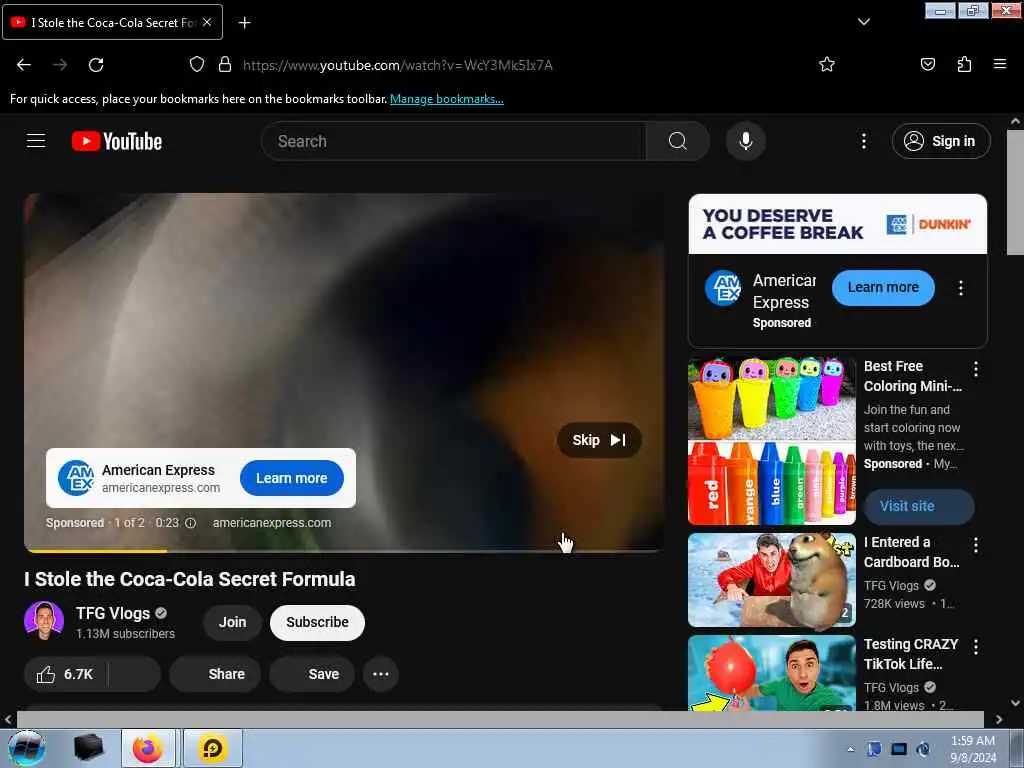
Task: Subscribe to TFG Vlogs
Action: (317, 622)
